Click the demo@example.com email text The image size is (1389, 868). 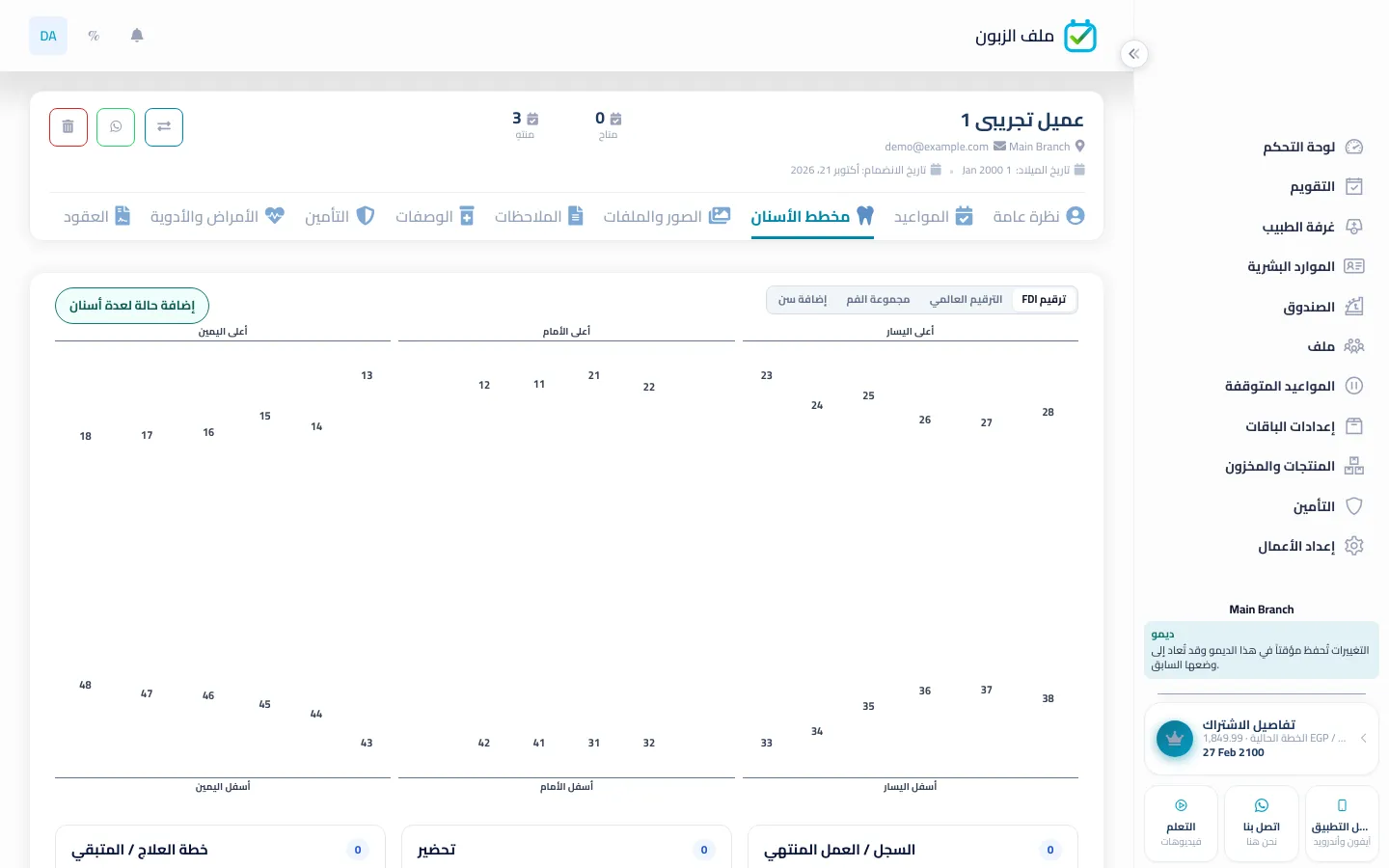[937, 147]
